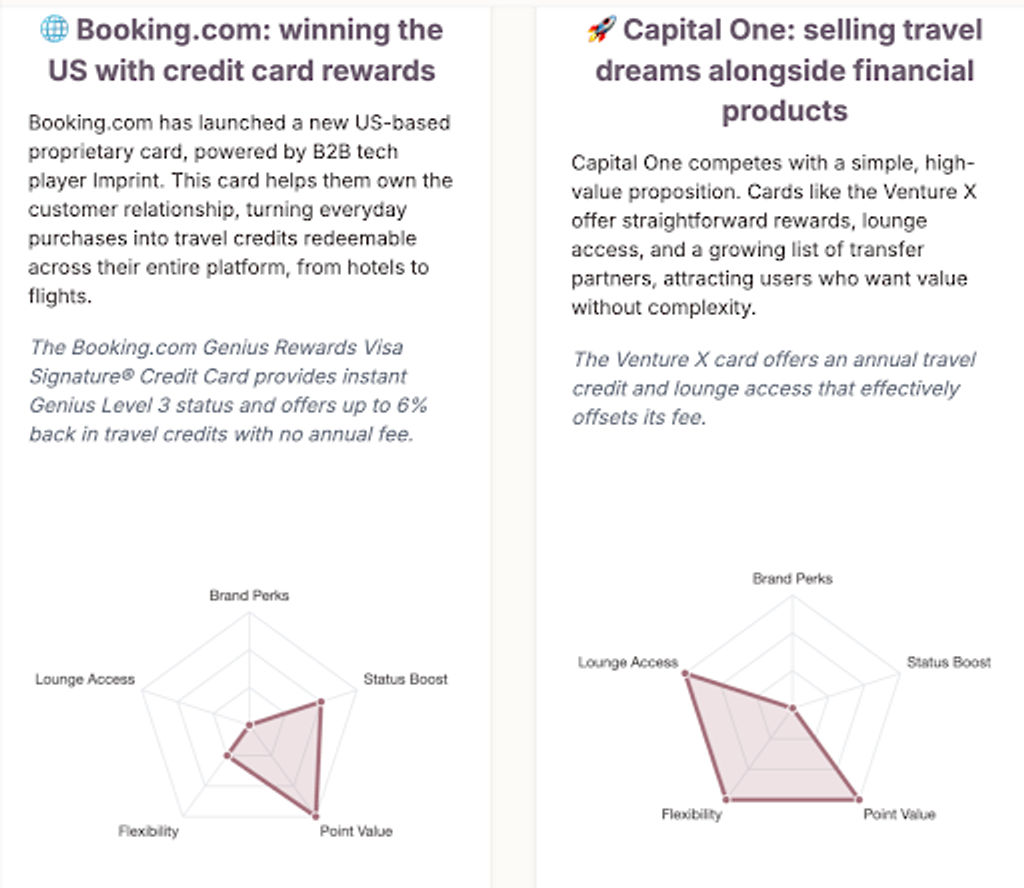Click the globe icon beside Booking.com heading

click(x=54, y=29)
